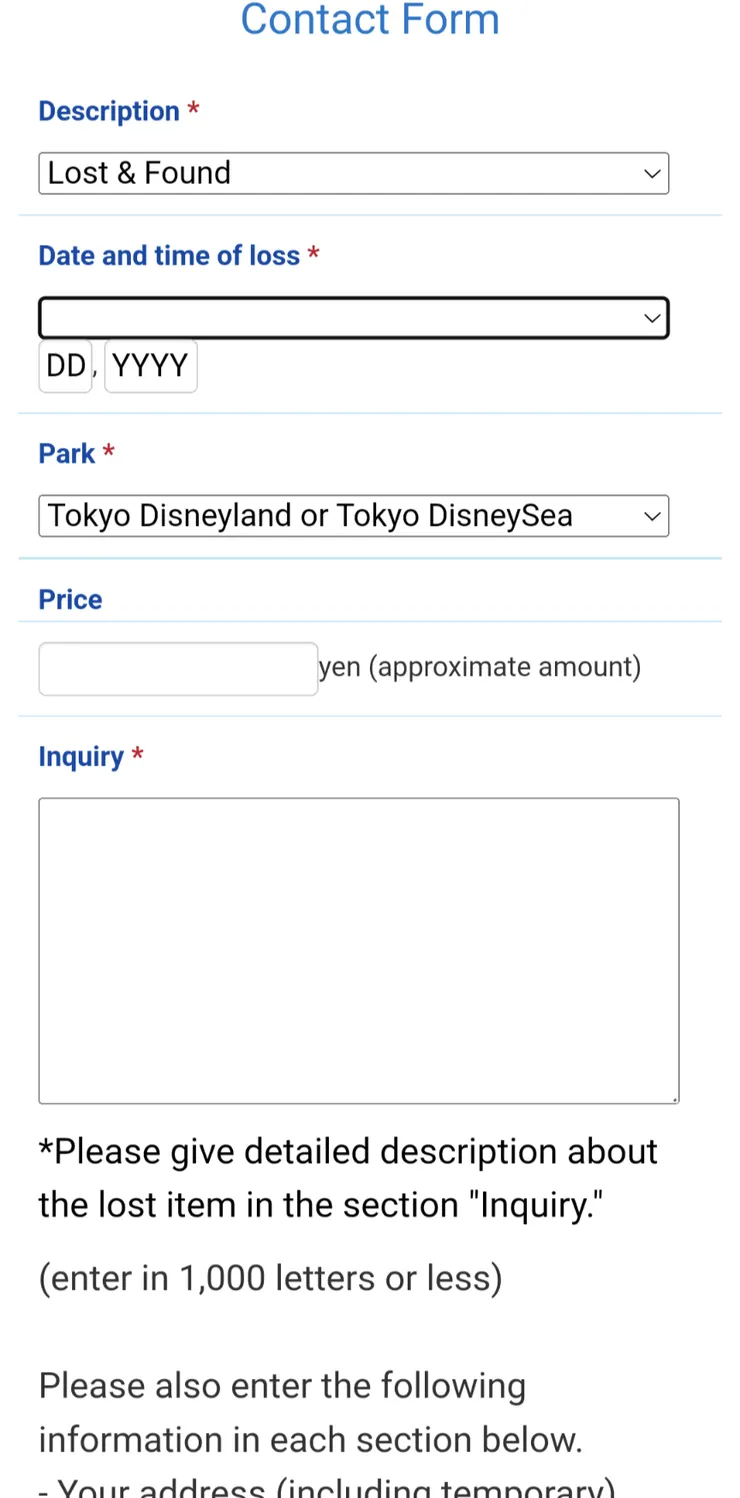This screenshot has height=1498, width=740.
Task: Click the chevron arrow on month selector
Action: point(652,318)
